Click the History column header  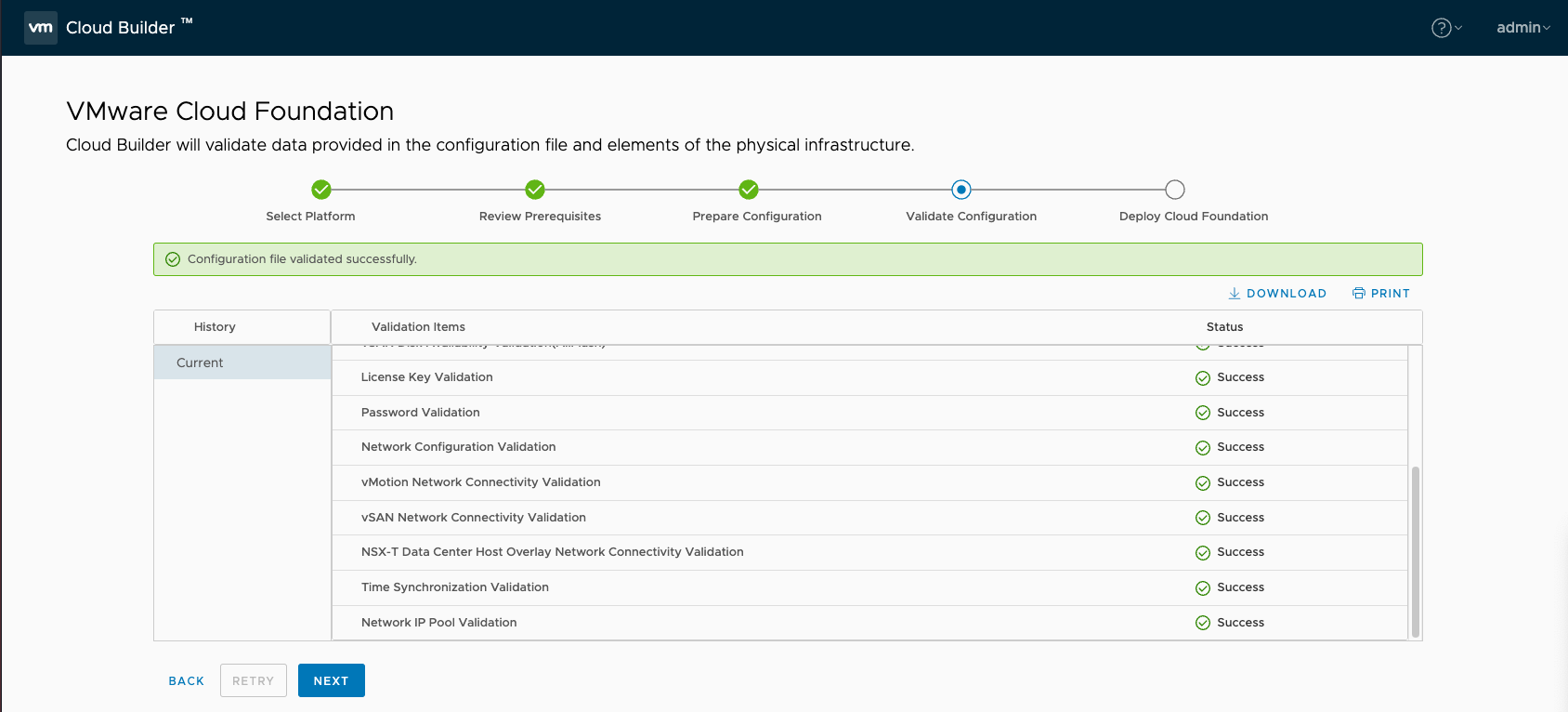tap(215, 327)
